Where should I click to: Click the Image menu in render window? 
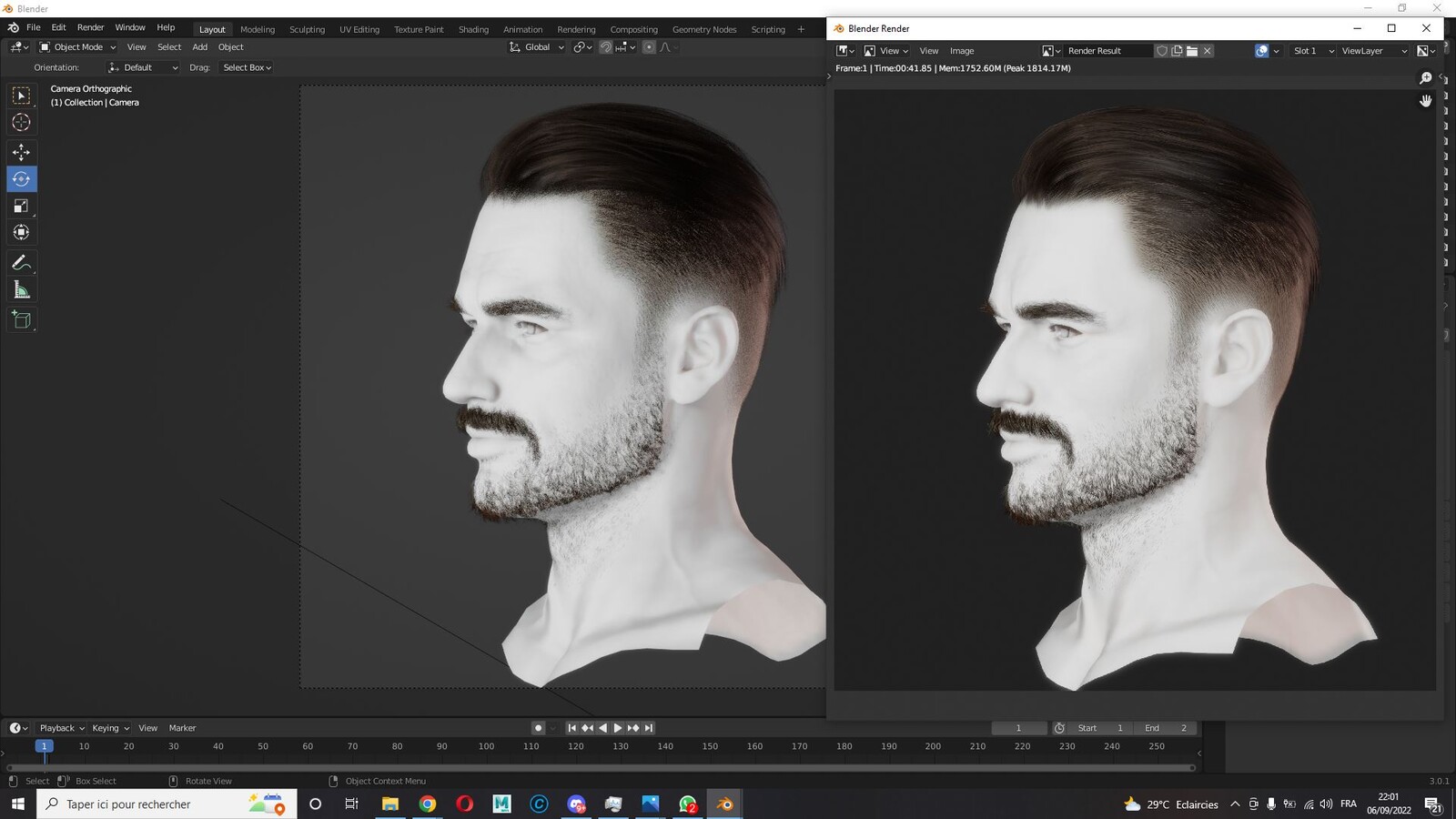pyautogui.click(x=962, y=51)
